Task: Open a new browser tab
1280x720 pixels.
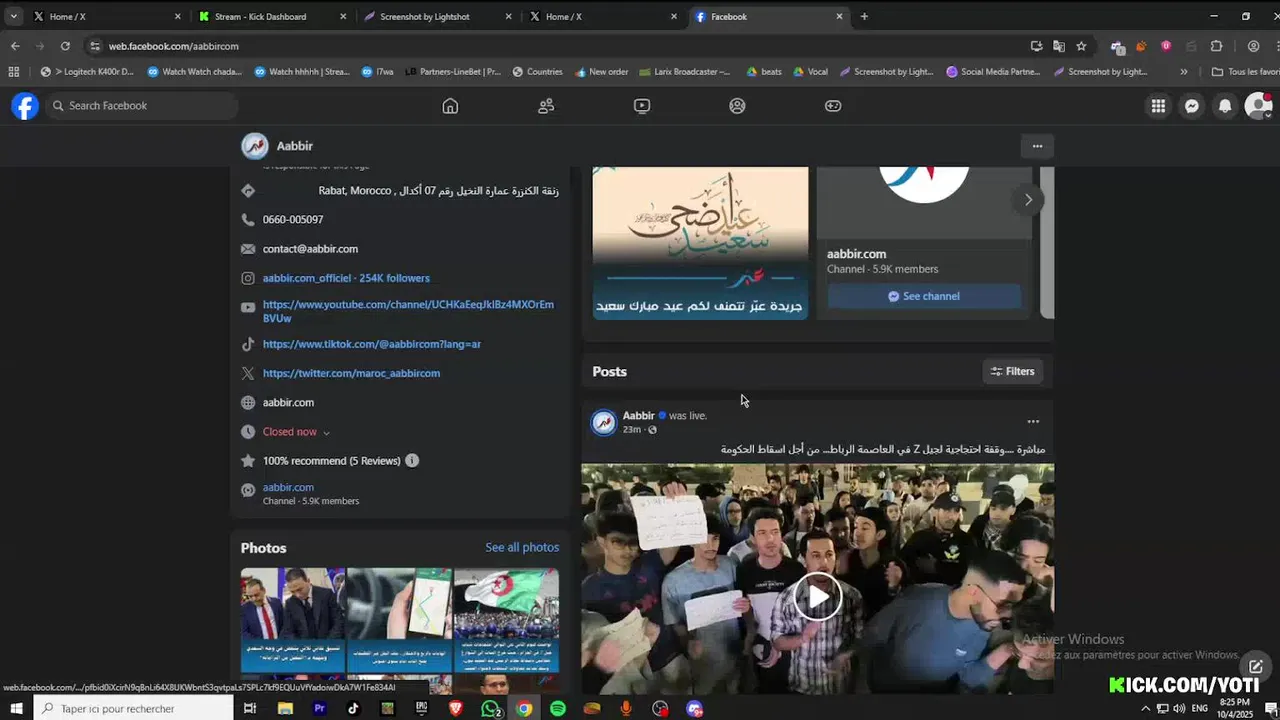Action: coord(864,17)
